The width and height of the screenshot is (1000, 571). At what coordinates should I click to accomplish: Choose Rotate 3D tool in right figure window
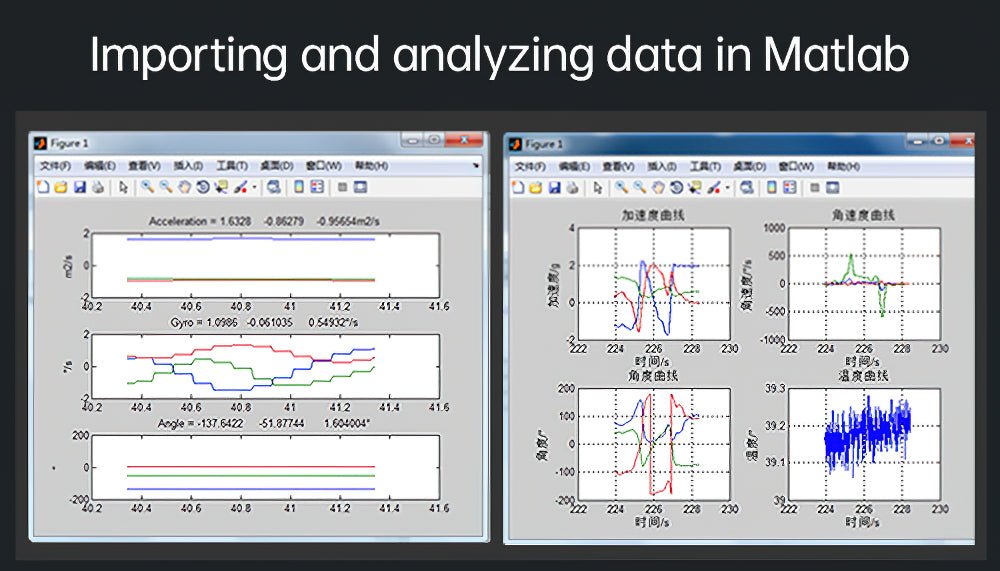click(x=677, y=187)
